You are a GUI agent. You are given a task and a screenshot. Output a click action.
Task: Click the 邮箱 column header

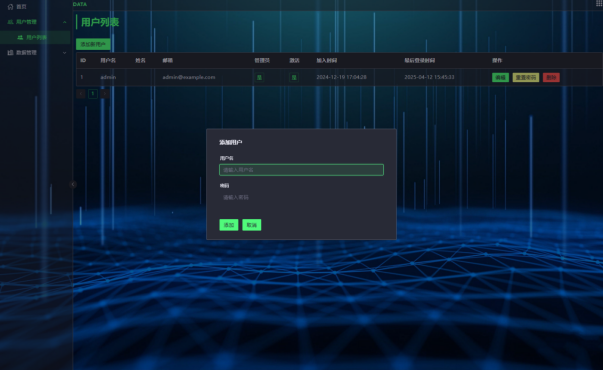[168, 60]
